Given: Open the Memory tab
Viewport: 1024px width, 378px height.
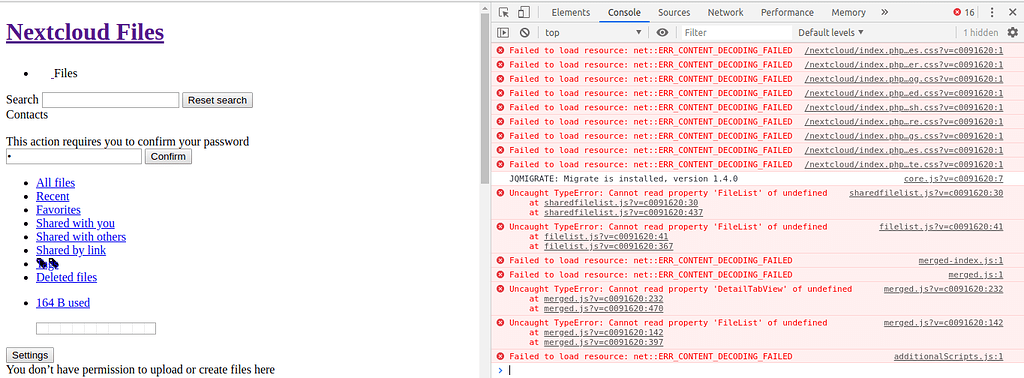Looking at the screenshot, I should (848, 12).
